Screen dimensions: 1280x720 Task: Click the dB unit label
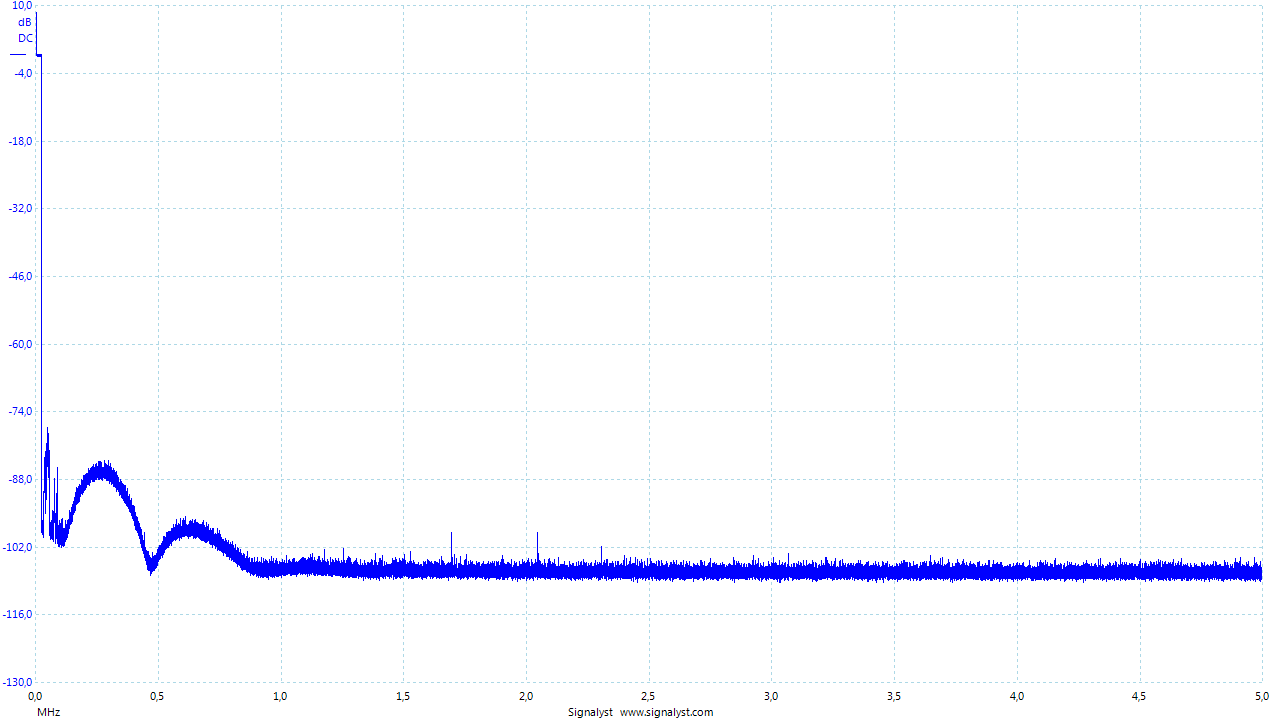tap(25, 22)
